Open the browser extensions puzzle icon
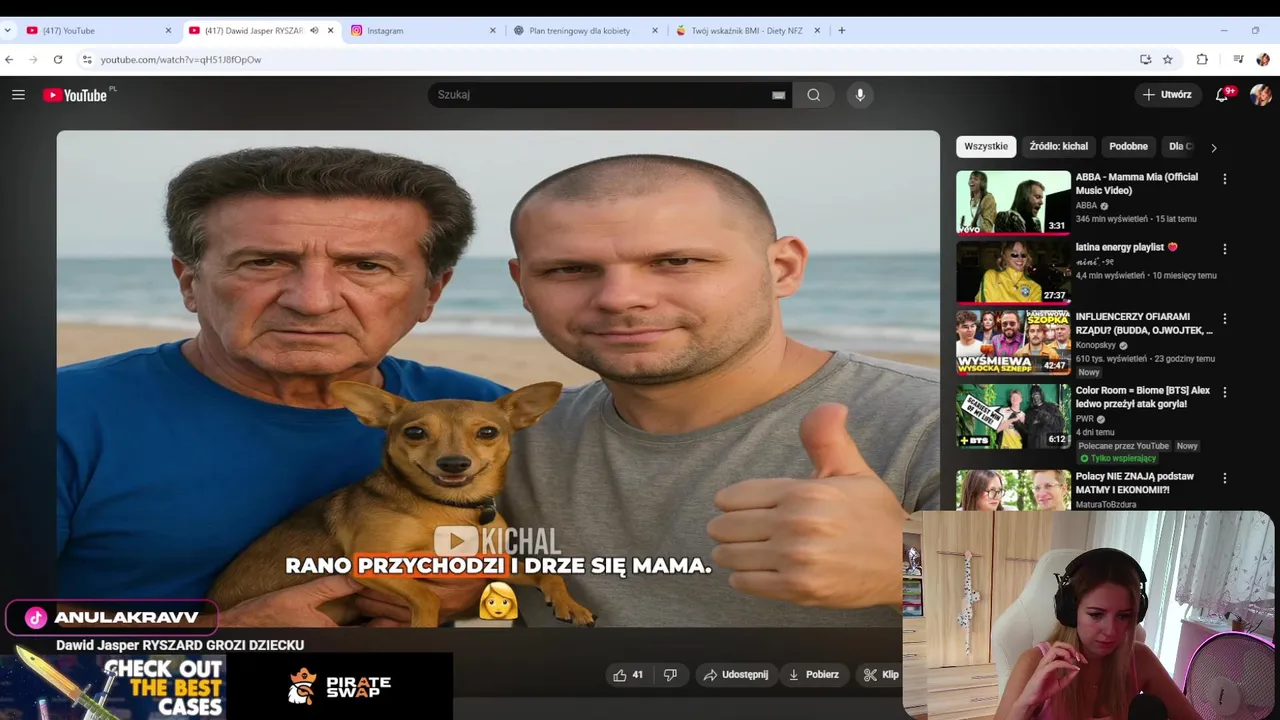The height and width of the screenshot is (720, 1280). [x=1202, y=59]
